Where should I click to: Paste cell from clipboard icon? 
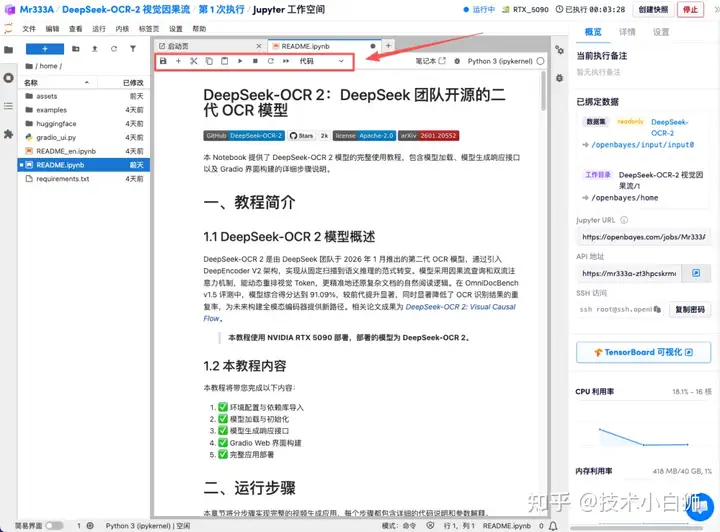tap(225, 61)
